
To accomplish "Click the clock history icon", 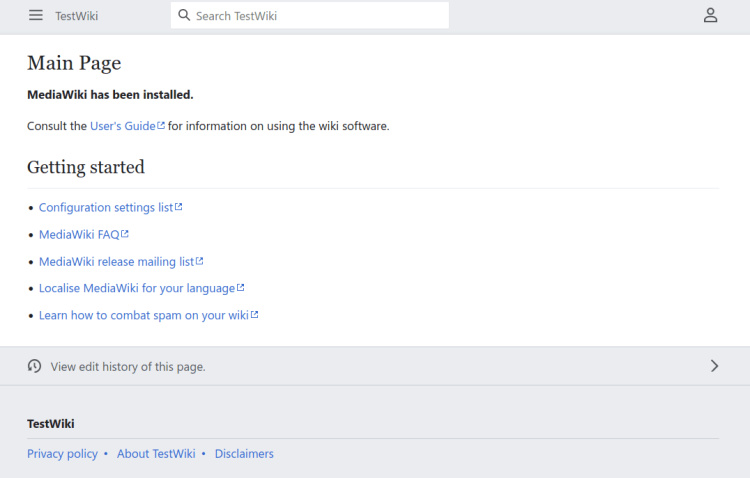I will point(35,366).
